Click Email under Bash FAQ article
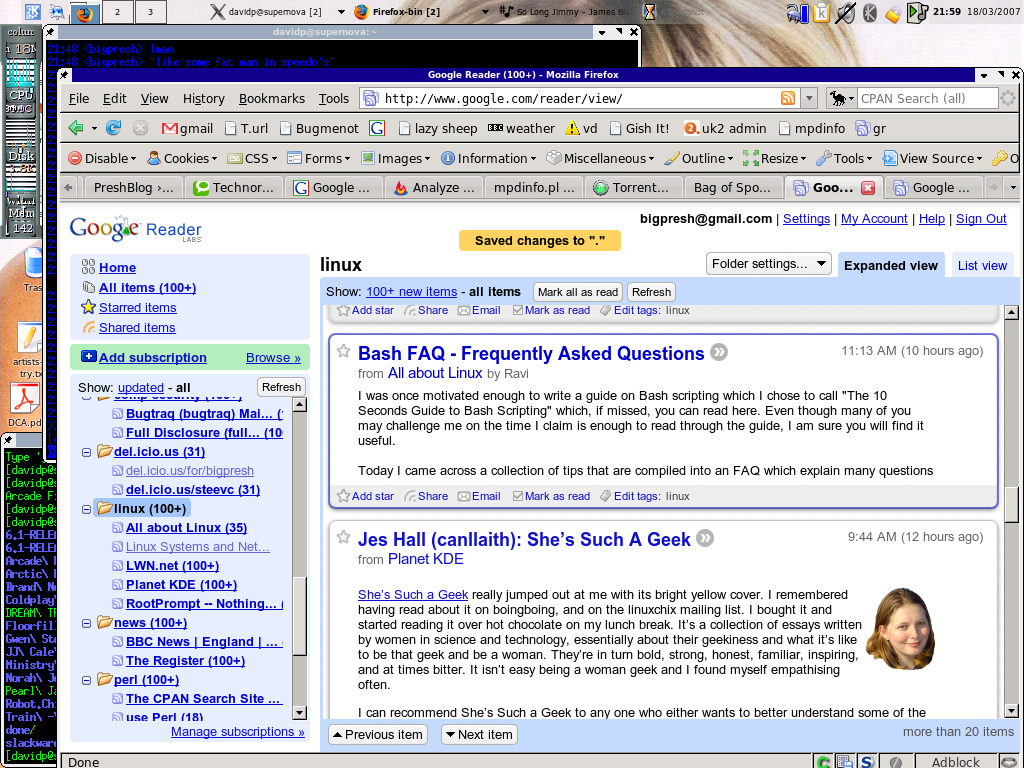This screenshot has height=768, width=1024. [479, 496]
